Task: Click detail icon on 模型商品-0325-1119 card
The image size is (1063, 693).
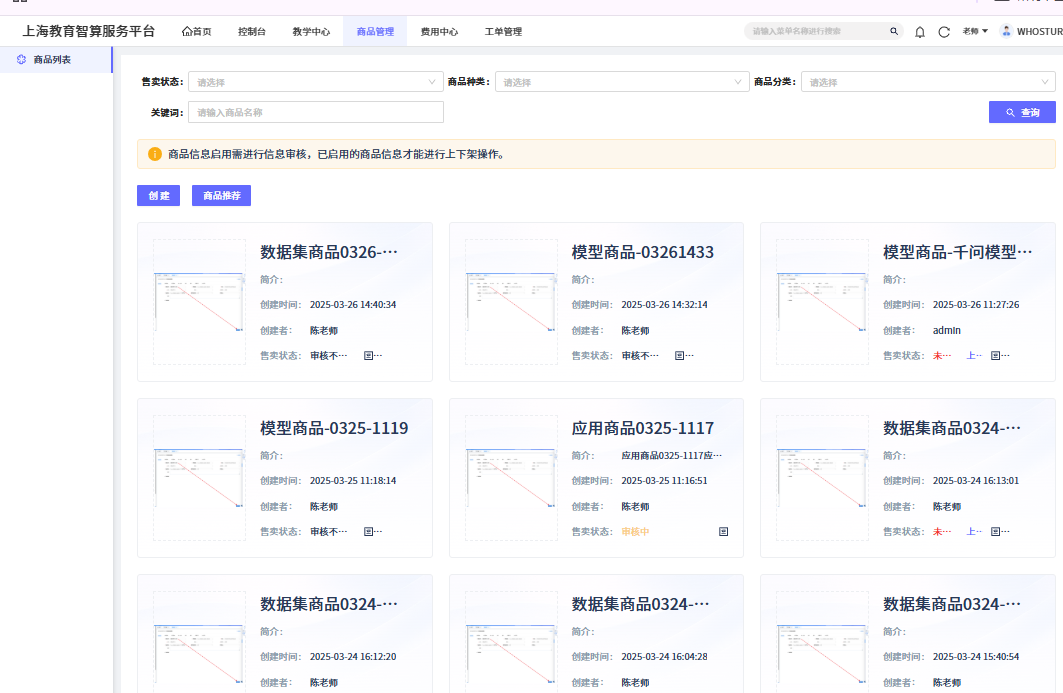Action: tap(368, 532)
